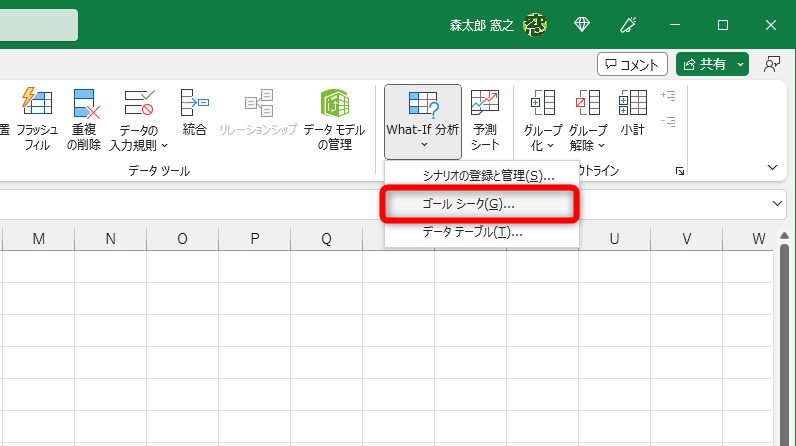Click the person presence icon beside 共有
Image resolution: width=796 pixels, height=446 pixels.
772,64
